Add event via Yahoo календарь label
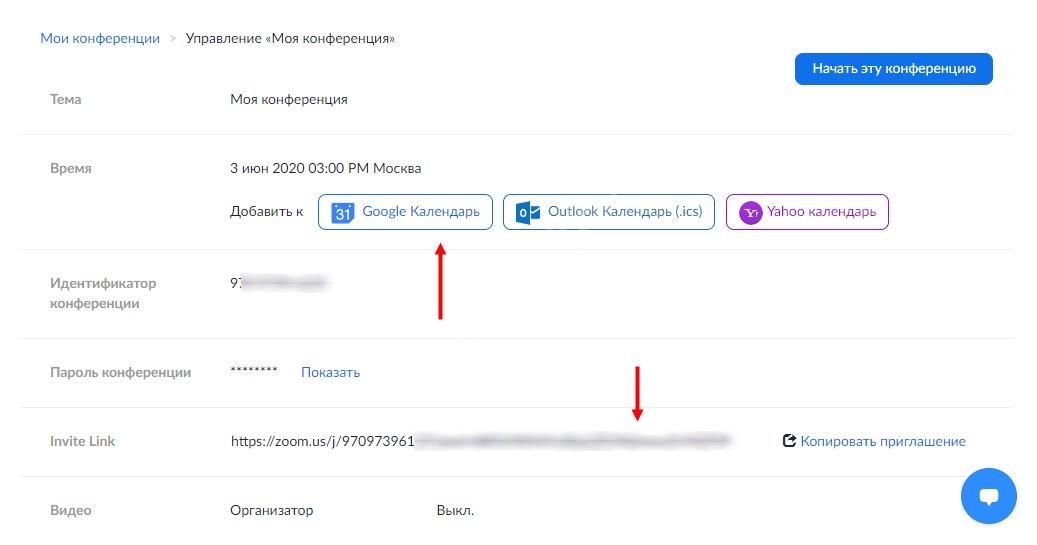Viewport: 1037px width, 545px height. [821, 212]
